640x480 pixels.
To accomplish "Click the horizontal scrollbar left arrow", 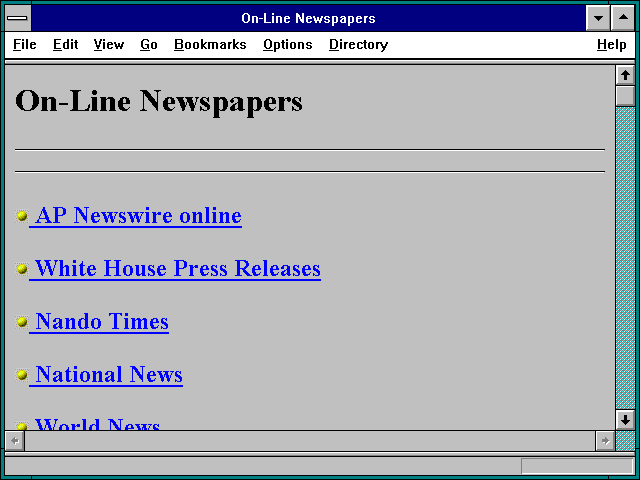I will (x=15, y=441).
